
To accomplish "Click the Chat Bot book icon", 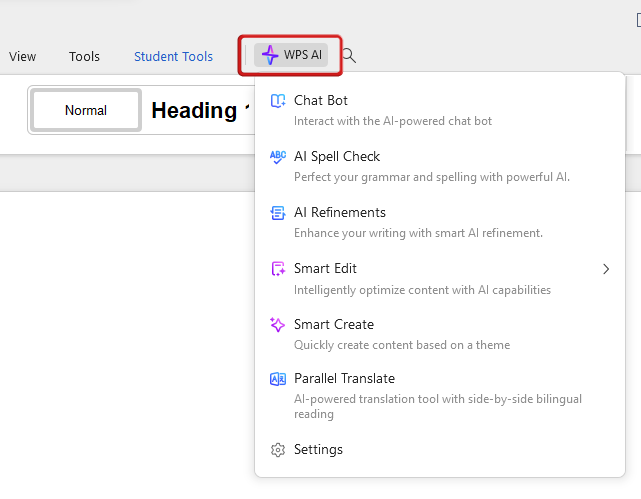I will coord(278,101).
